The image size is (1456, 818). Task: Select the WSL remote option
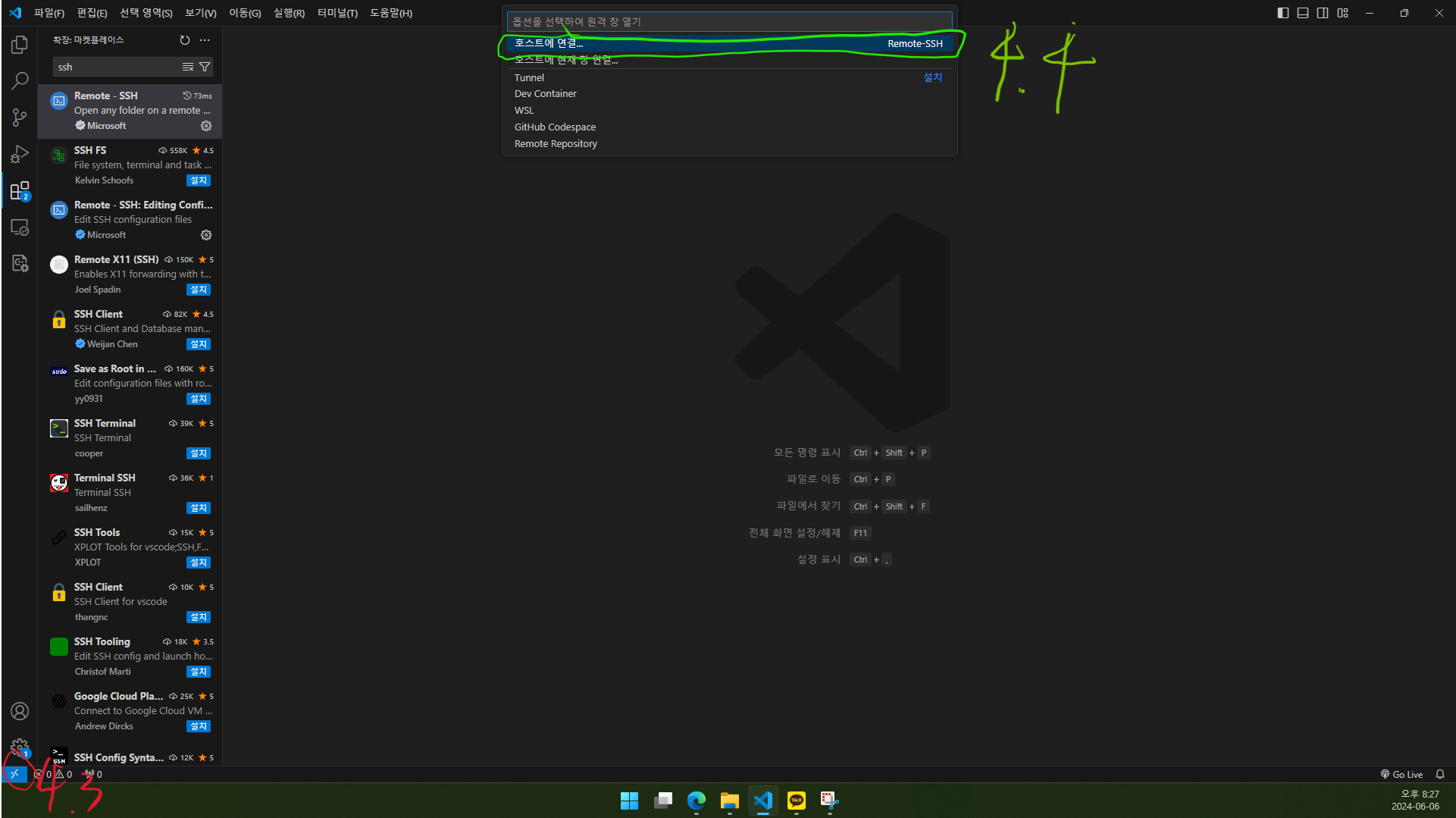729,111
